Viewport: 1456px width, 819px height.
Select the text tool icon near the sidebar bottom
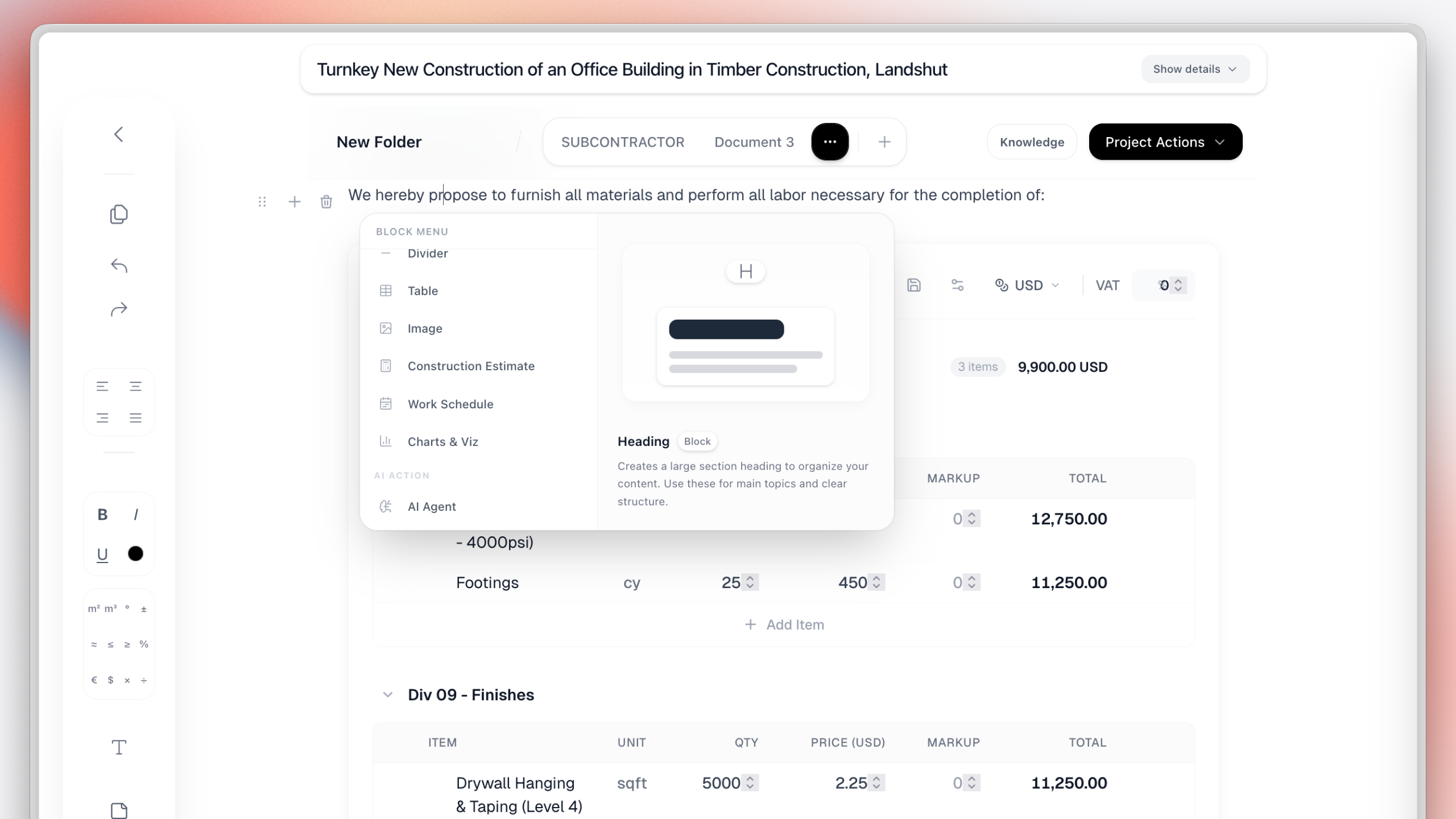(118, 747)
